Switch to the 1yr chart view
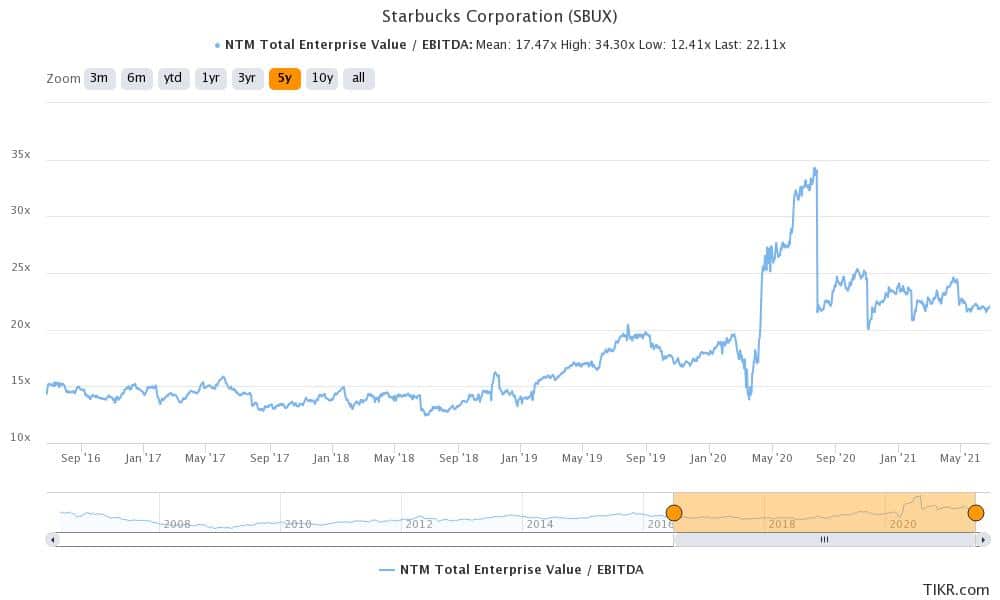 [x=210, y=78]
